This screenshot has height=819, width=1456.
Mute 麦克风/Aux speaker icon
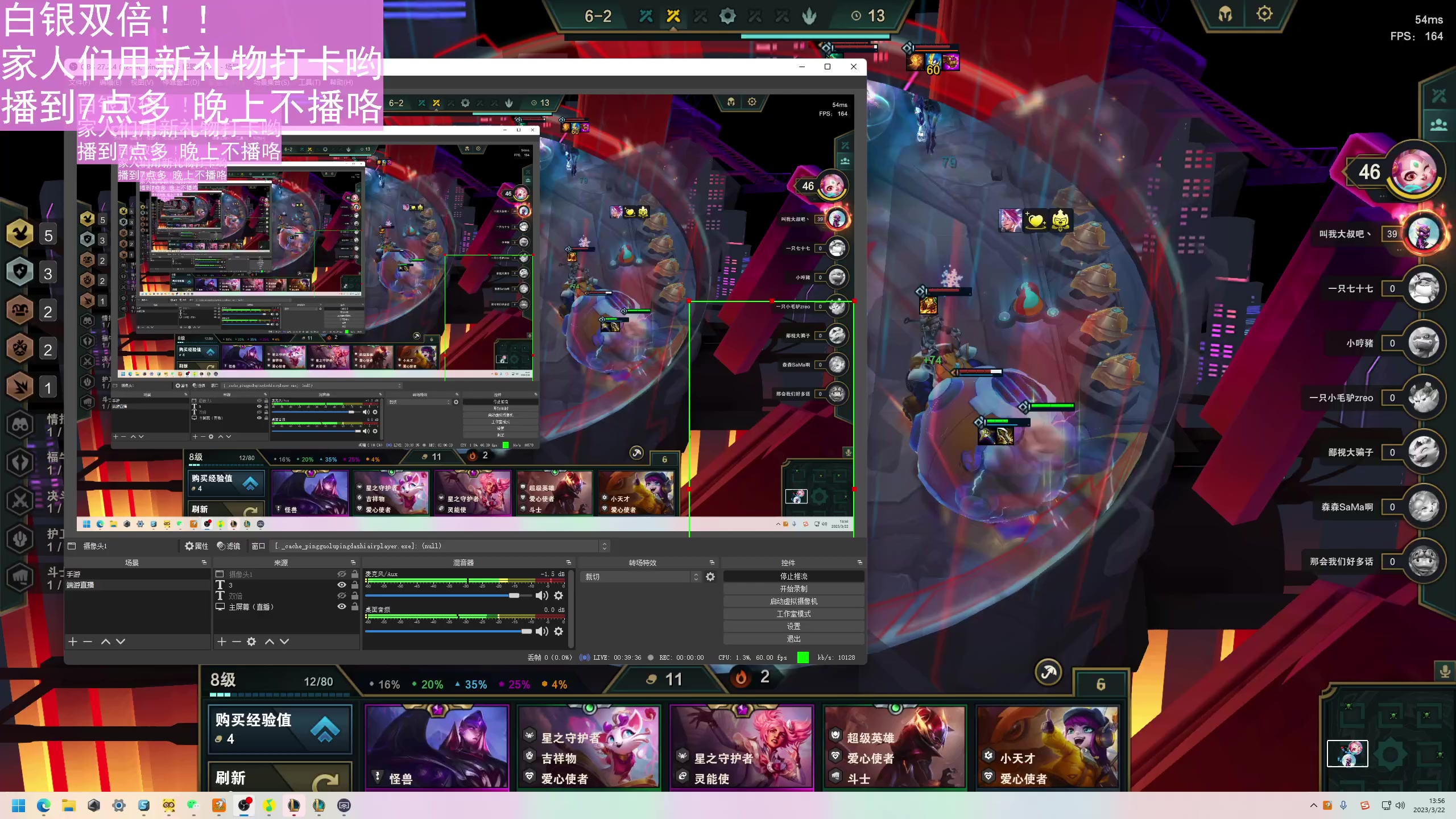pos(541,595)
